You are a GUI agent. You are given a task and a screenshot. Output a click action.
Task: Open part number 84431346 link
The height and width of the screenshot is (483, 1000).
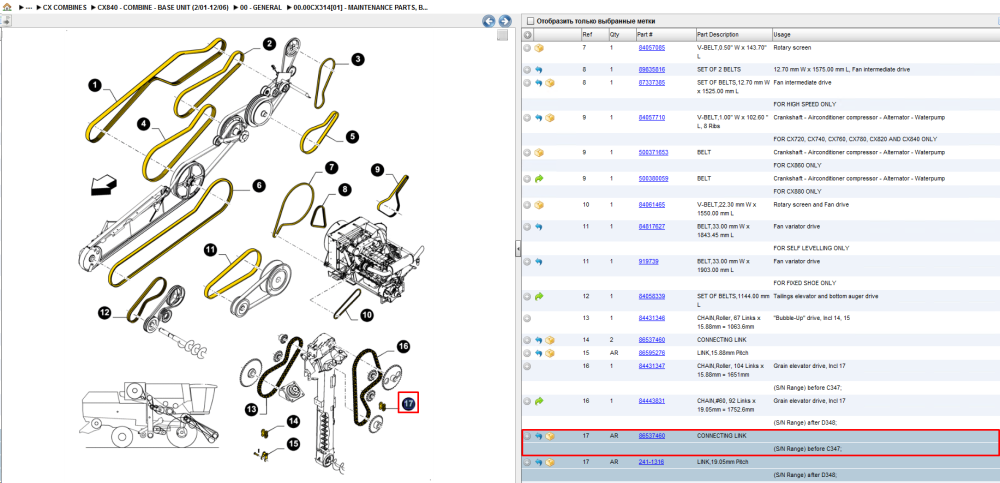[652, 318]
